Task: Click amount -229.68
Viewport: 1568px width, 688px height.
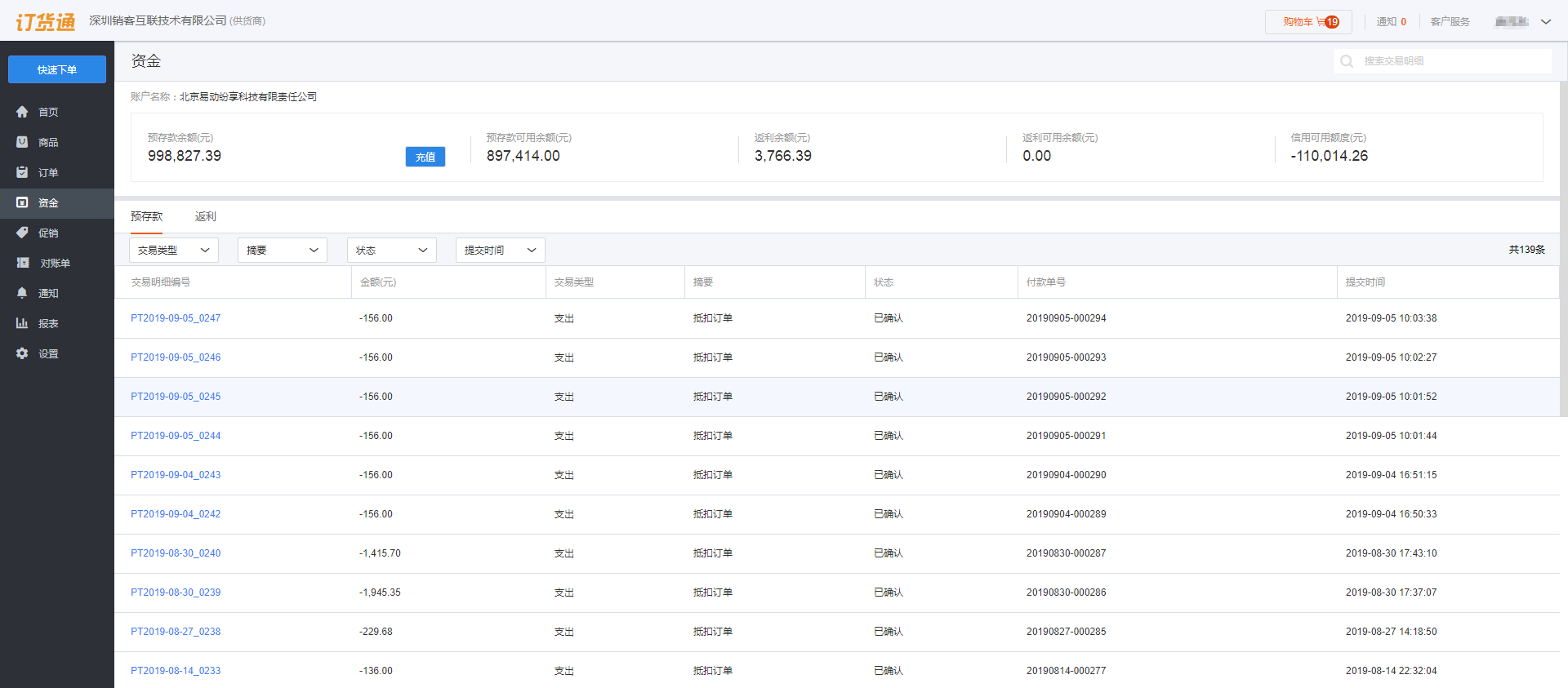Action: [x=376, y=632]
